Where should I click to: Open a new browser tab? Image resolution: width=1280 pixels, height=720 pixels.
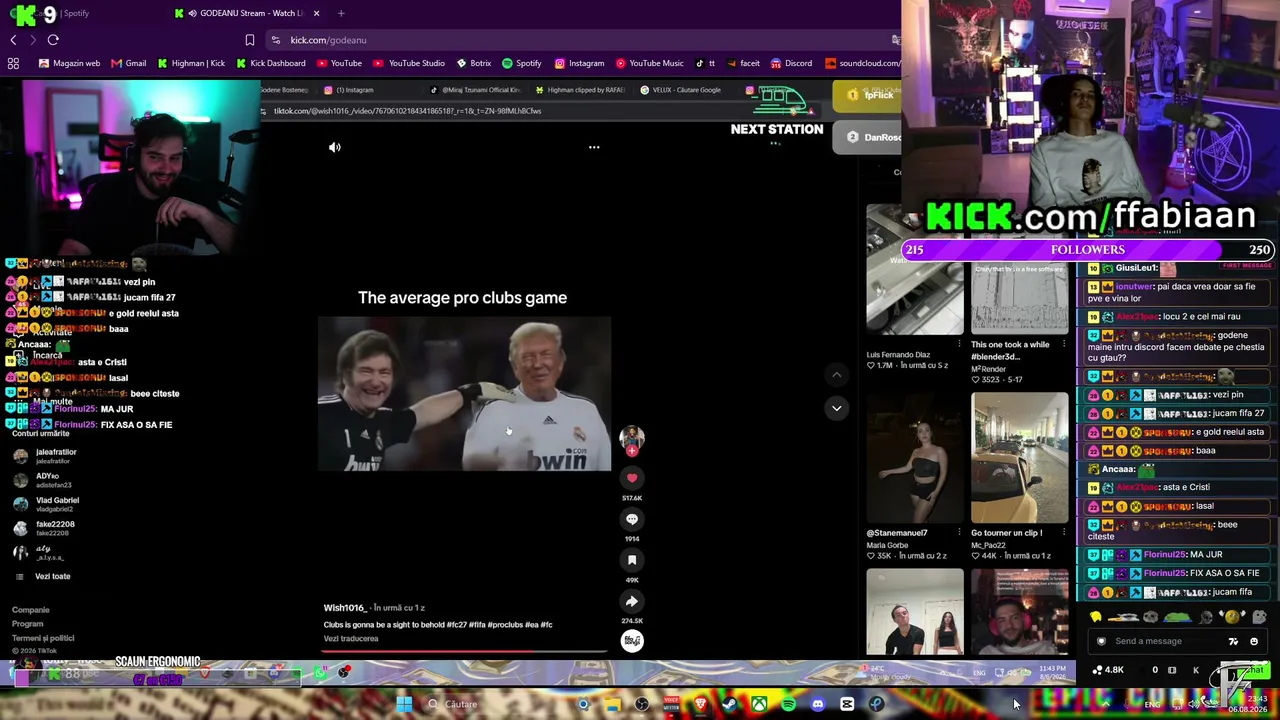pos(341,13)
